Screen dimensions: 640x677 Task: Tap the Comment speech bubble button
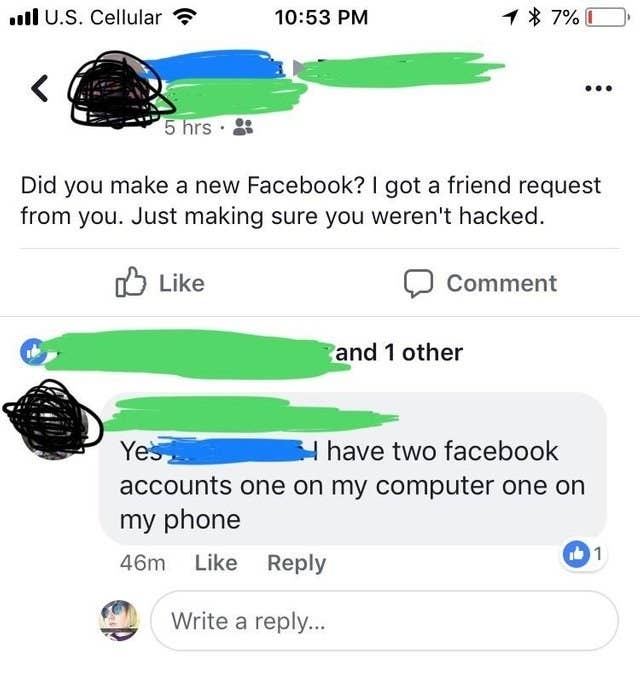(x=480, y=283)
